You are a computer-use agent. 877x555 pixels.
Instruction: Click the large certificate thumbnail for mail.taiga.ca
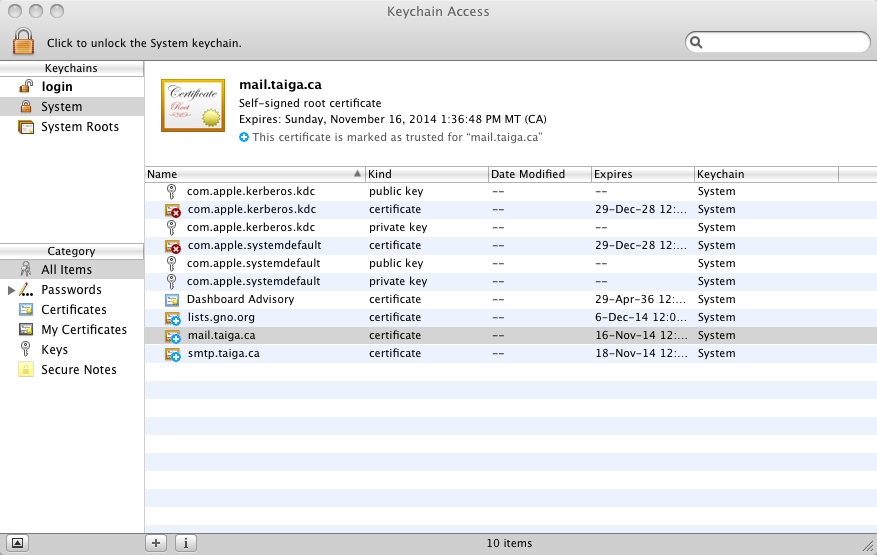coord(193,105)
